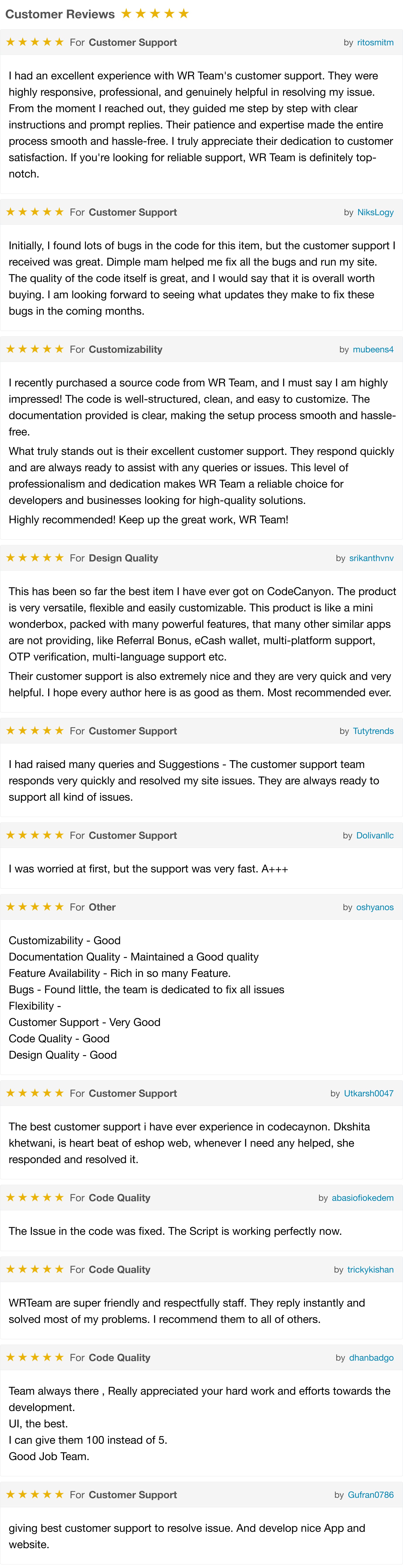Go to the srikanthvnv profile
This screenshot has height=1568, width=403.
371,558
